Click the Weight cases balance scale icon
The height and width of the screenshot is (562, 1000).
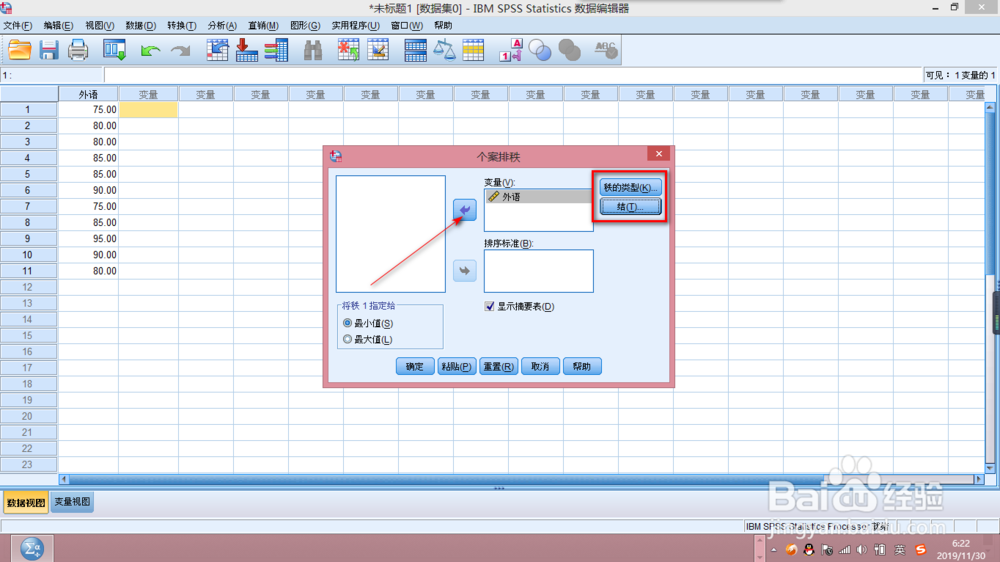[x=445, y=50]
